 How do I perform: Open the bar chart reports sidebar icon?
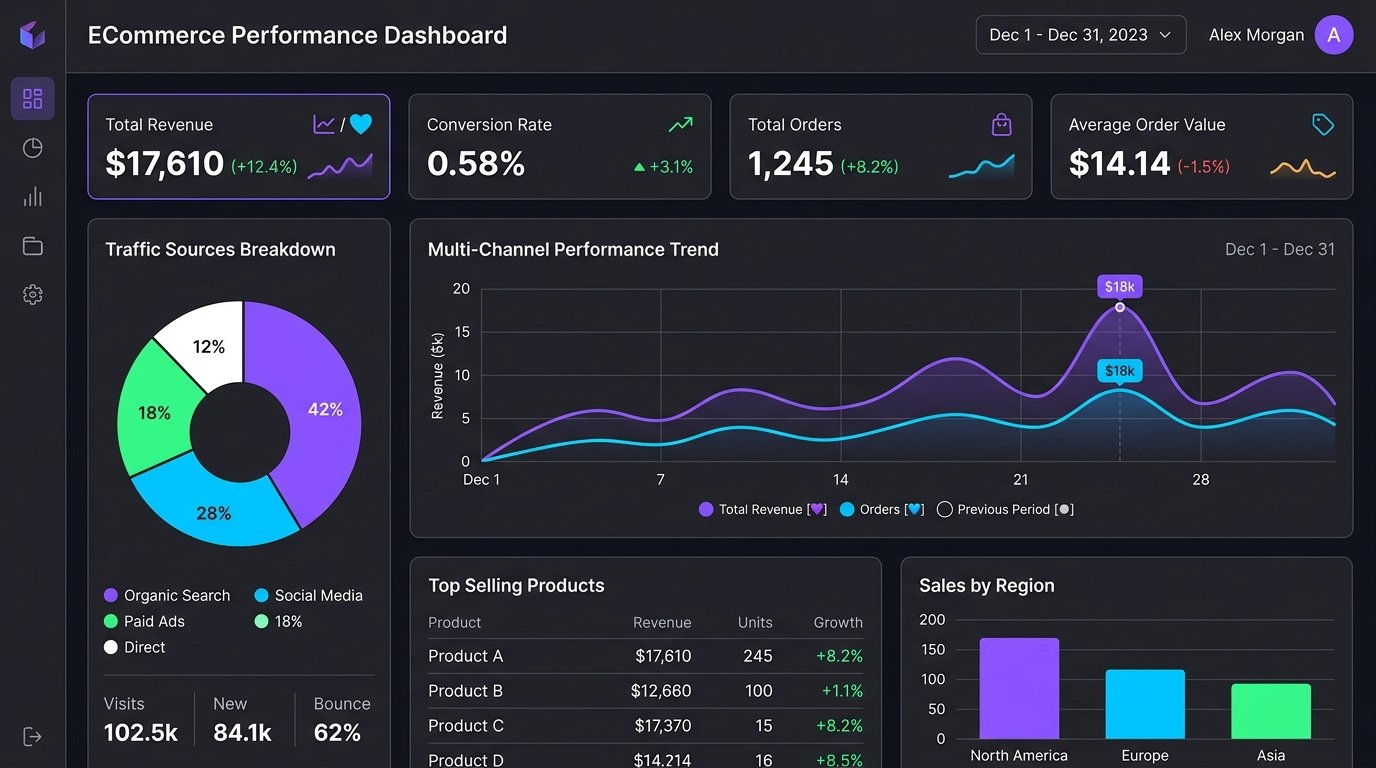tap(33, 196)
